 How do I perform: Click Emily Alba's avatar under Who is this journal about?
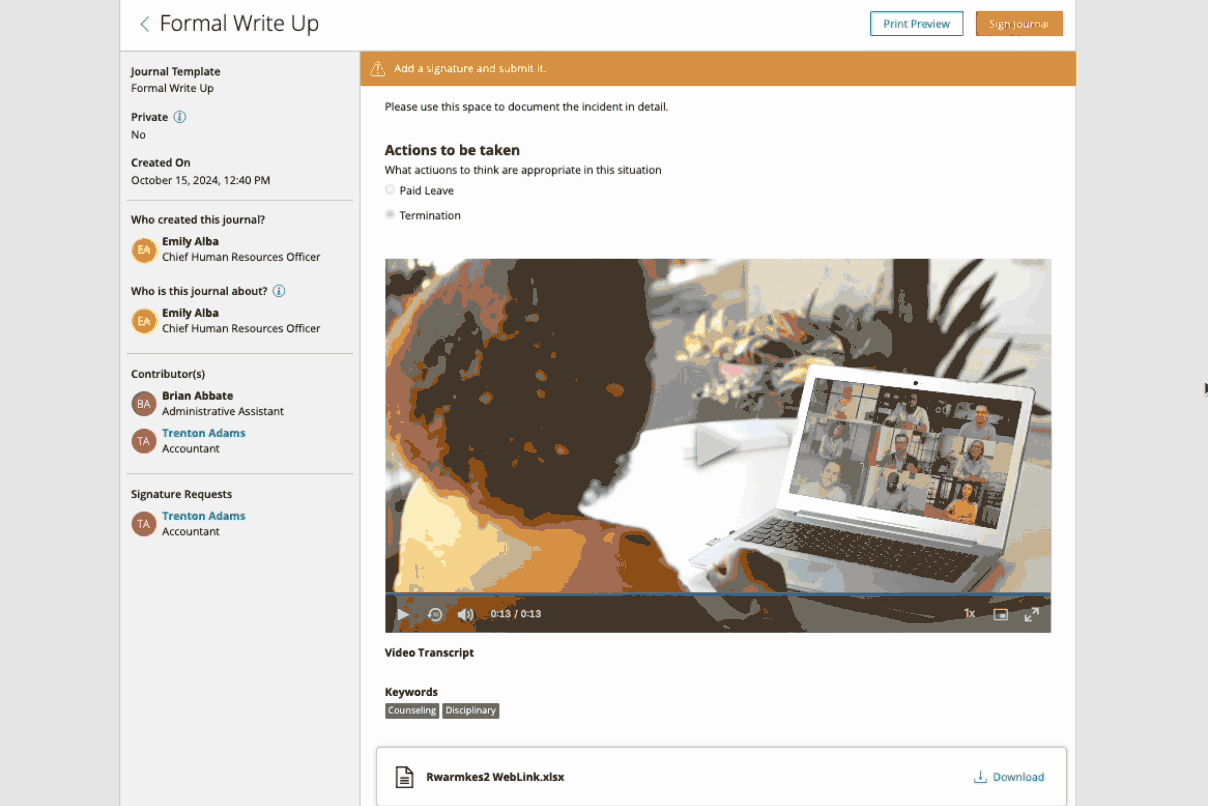pyautogui.click(x=144, y=321)
